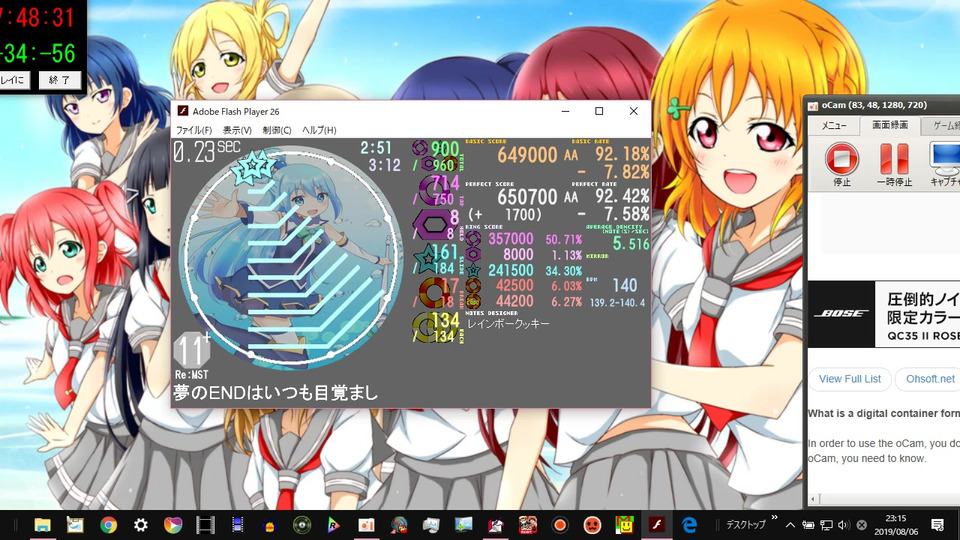Click the level 11+ difficulty badge
The width and height of the screenshot is (960, 540).
[192, 350]
